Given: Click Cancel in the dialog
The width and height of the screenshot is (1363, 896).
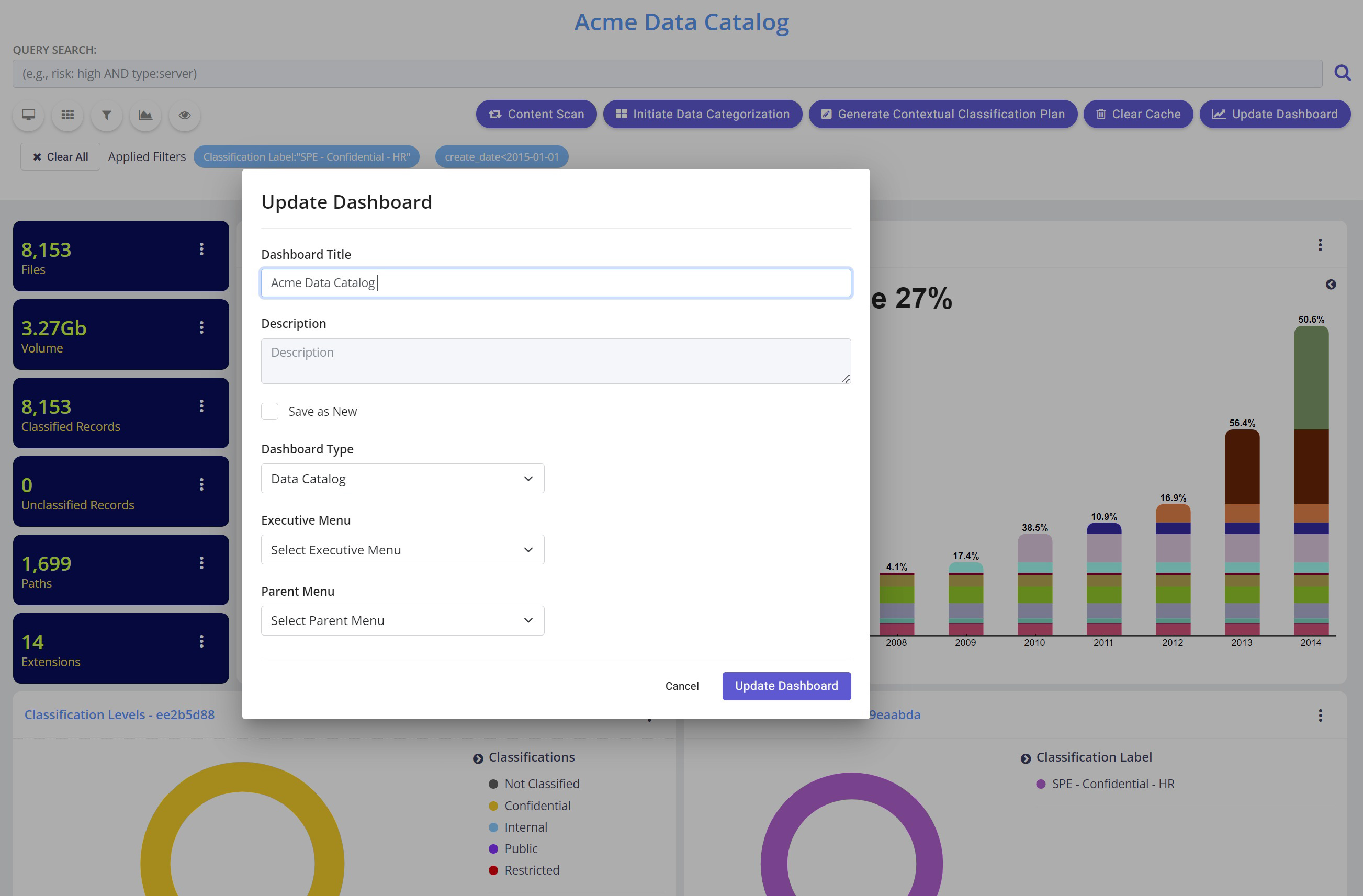Looking at the screenshot, I should coord(681,686).
